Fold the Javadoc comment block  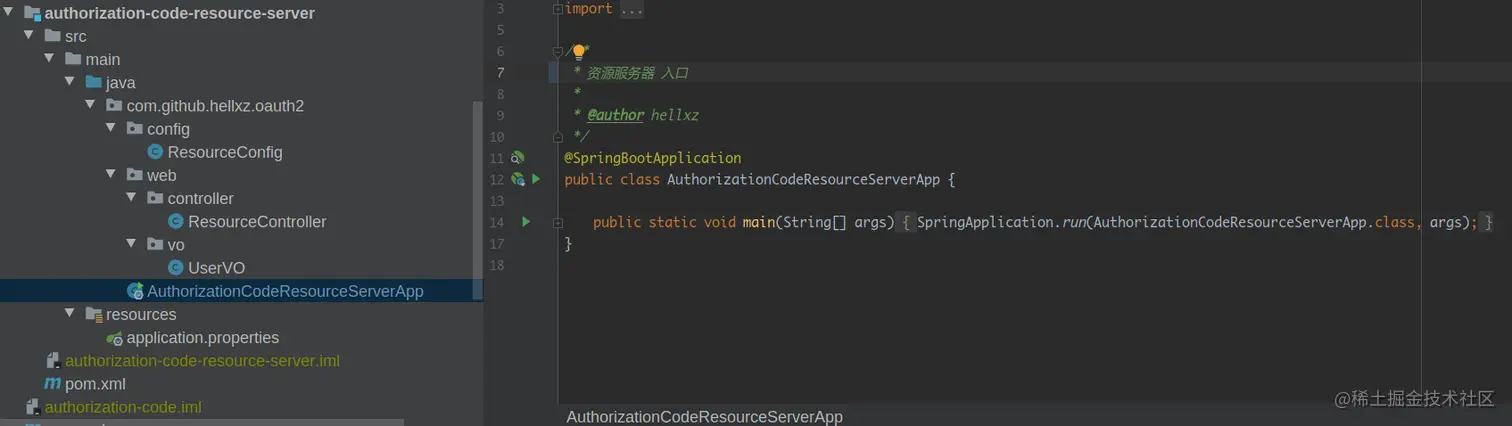pos(558,51)
